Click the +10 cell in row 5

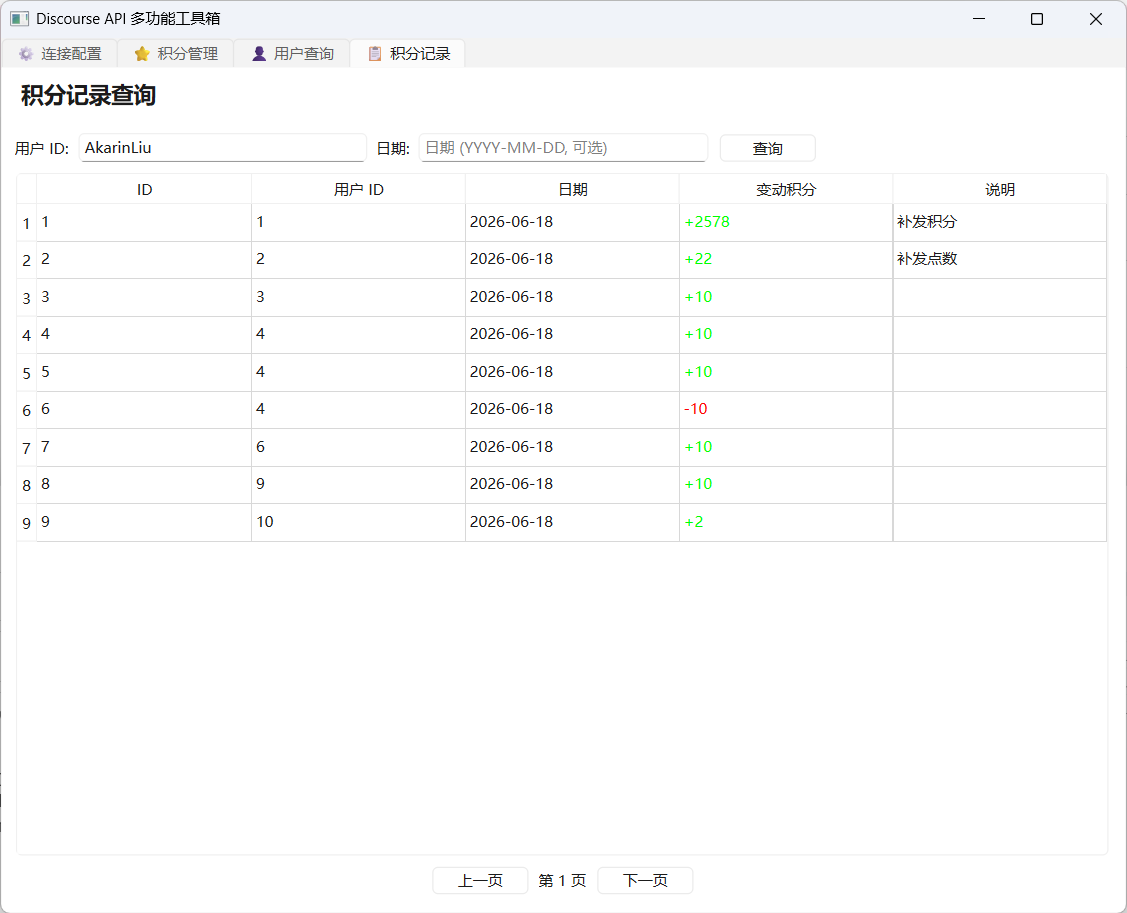click(x=786, y=372)
